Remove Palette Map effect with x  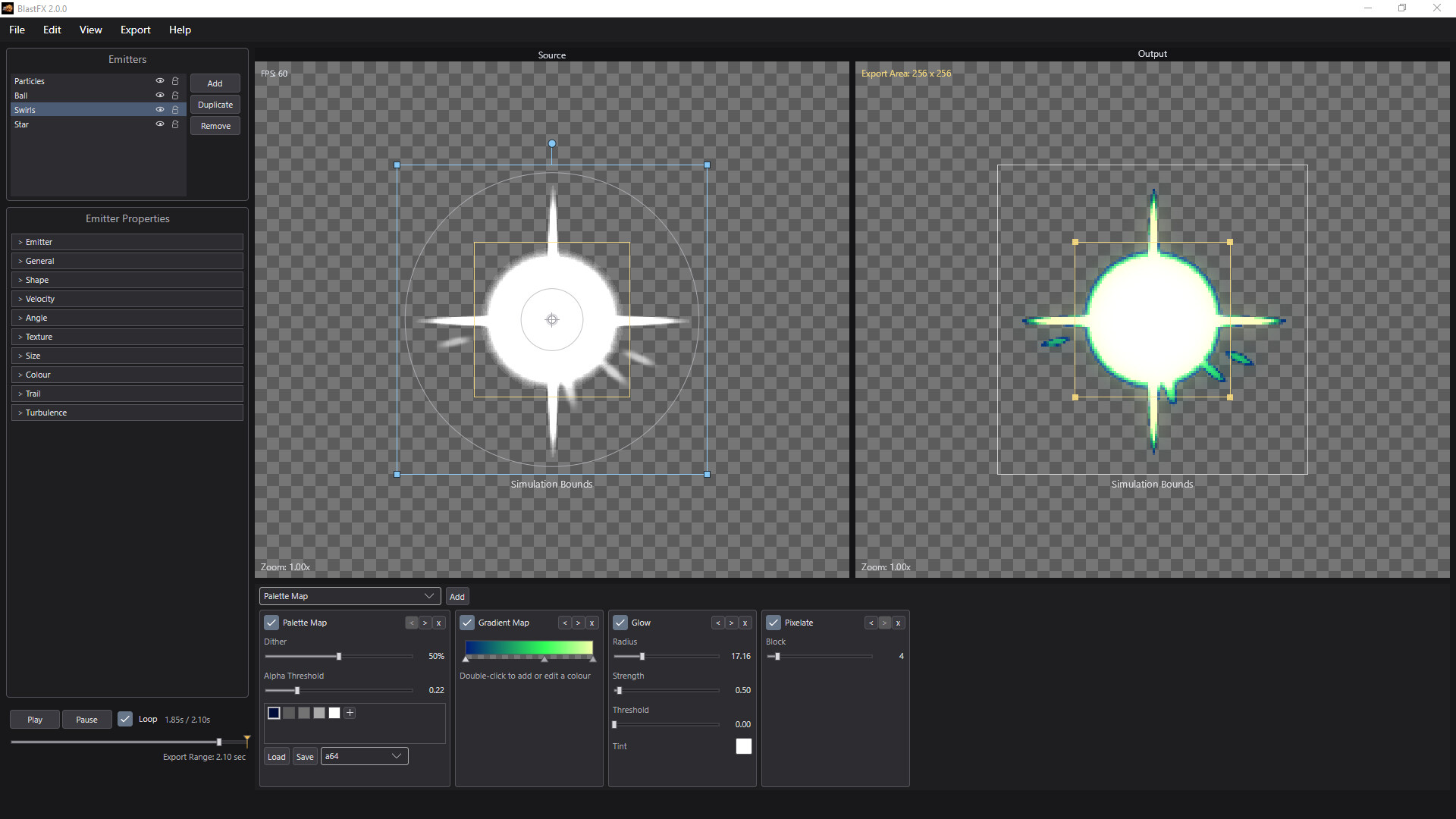pos(439,623)
